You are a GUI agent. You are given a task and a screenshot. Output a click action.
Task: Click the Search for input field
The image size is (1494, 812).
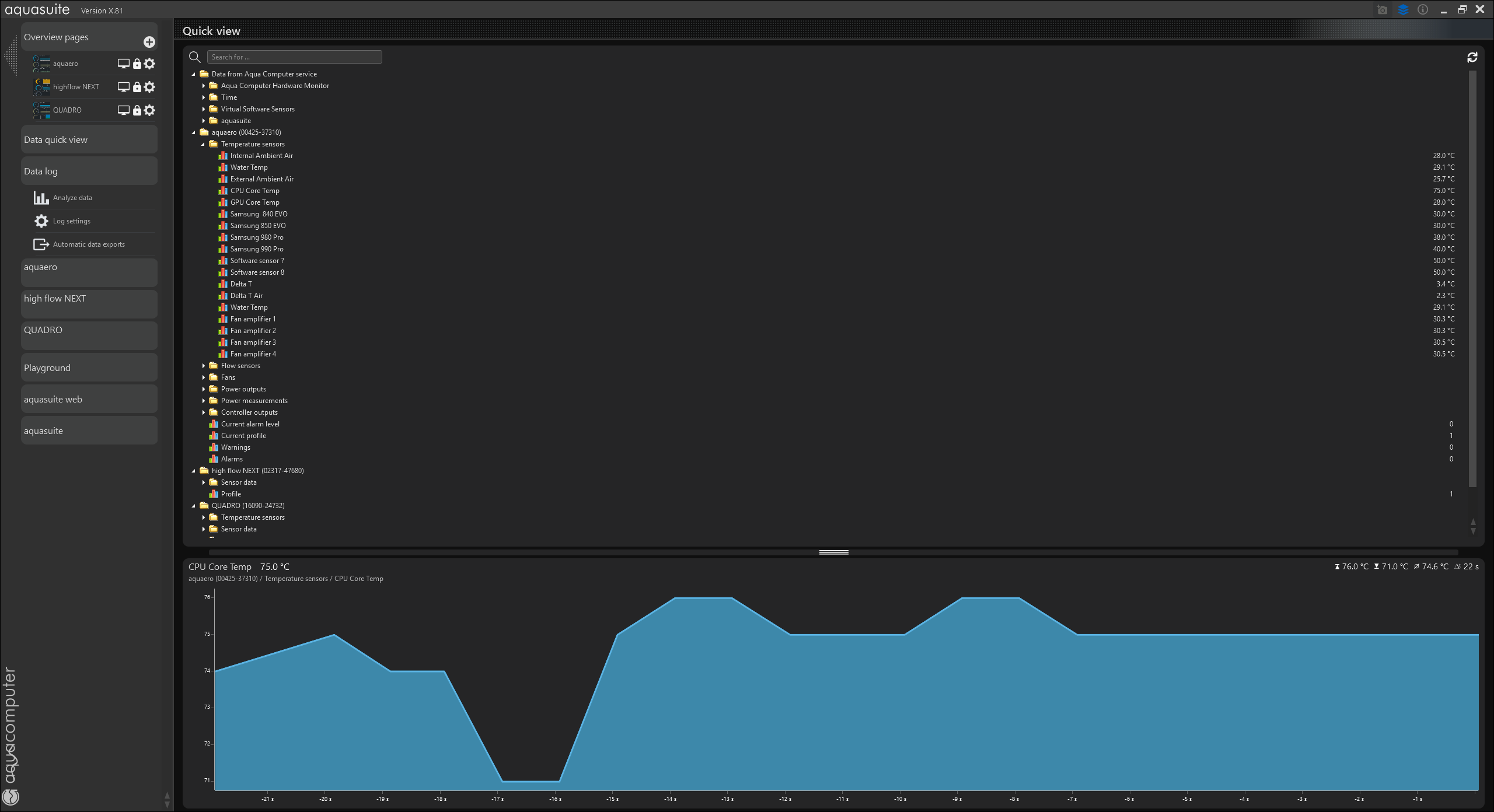(x=295, y=57)
